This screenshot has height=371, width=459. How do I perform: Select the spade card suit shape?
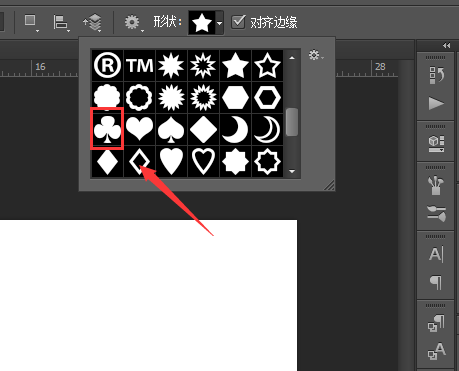171,129
